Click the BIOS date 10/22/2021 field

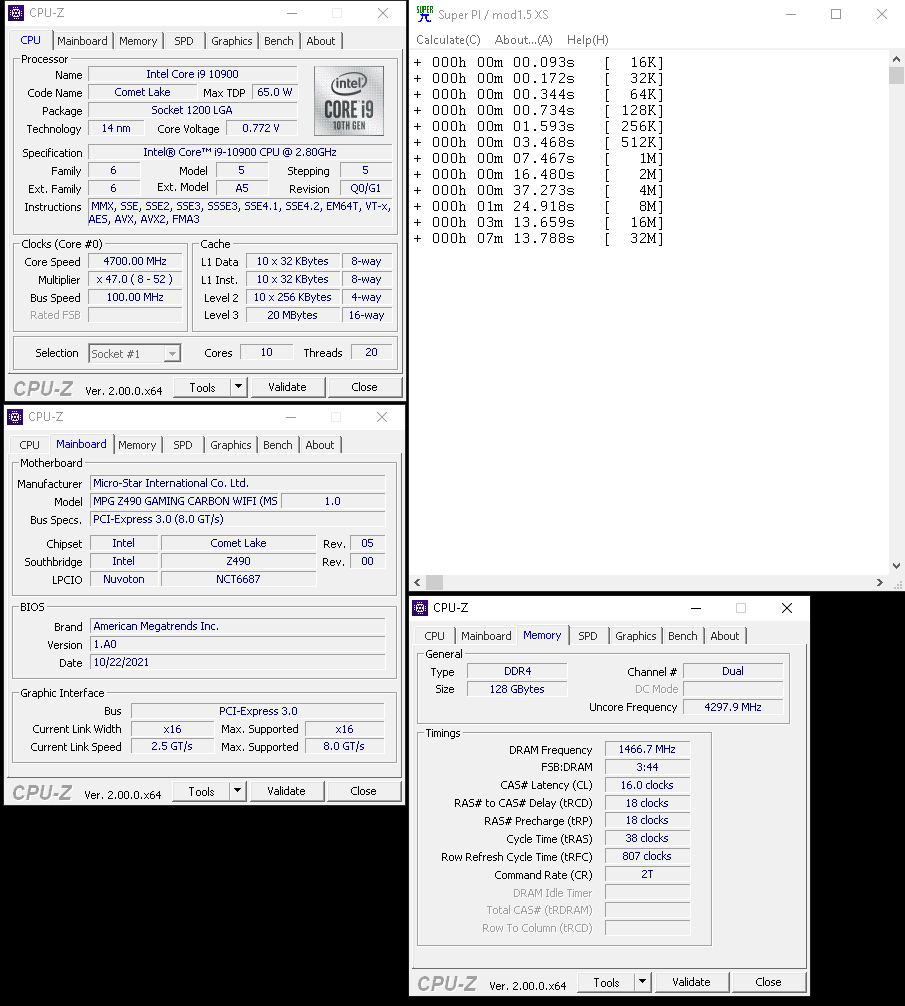pyautogui.click(x=238, y=662)
